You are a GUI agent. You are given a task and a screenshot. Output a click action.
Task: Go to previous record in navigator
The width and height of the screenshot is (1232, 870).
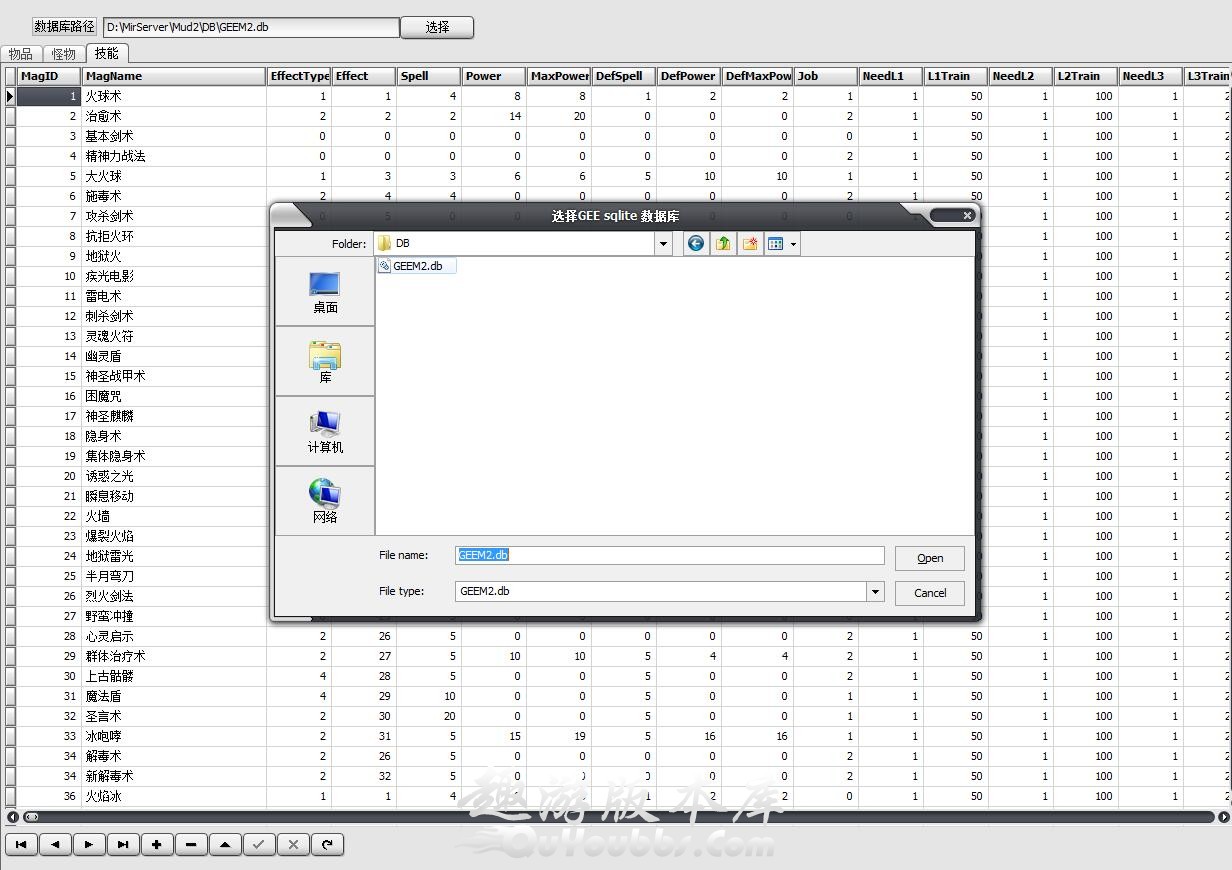55,844
